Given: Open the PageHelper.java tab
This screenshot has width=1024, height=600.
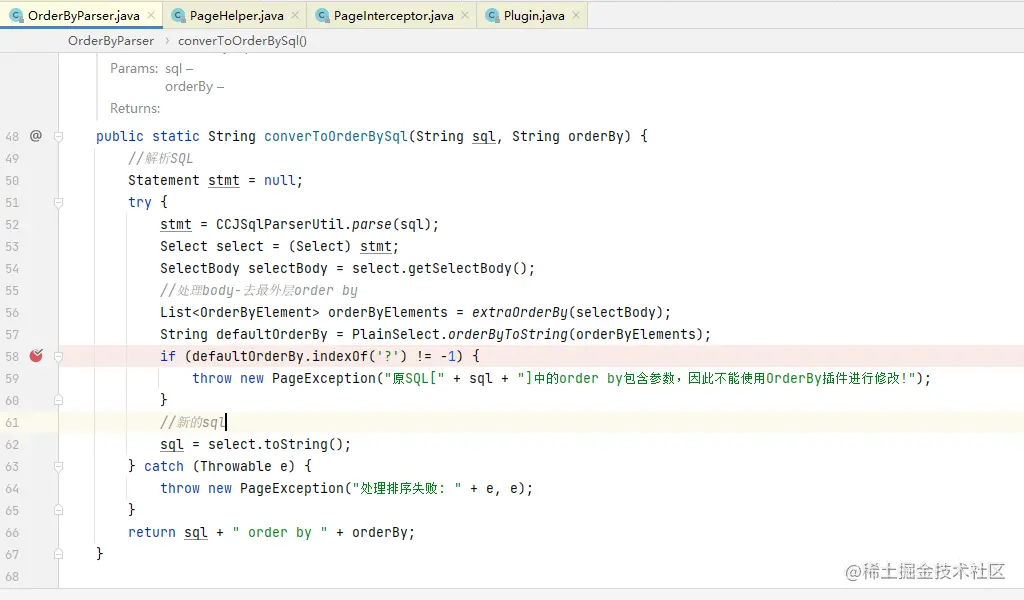Looking at the screenshot, I should pos(236,16).
